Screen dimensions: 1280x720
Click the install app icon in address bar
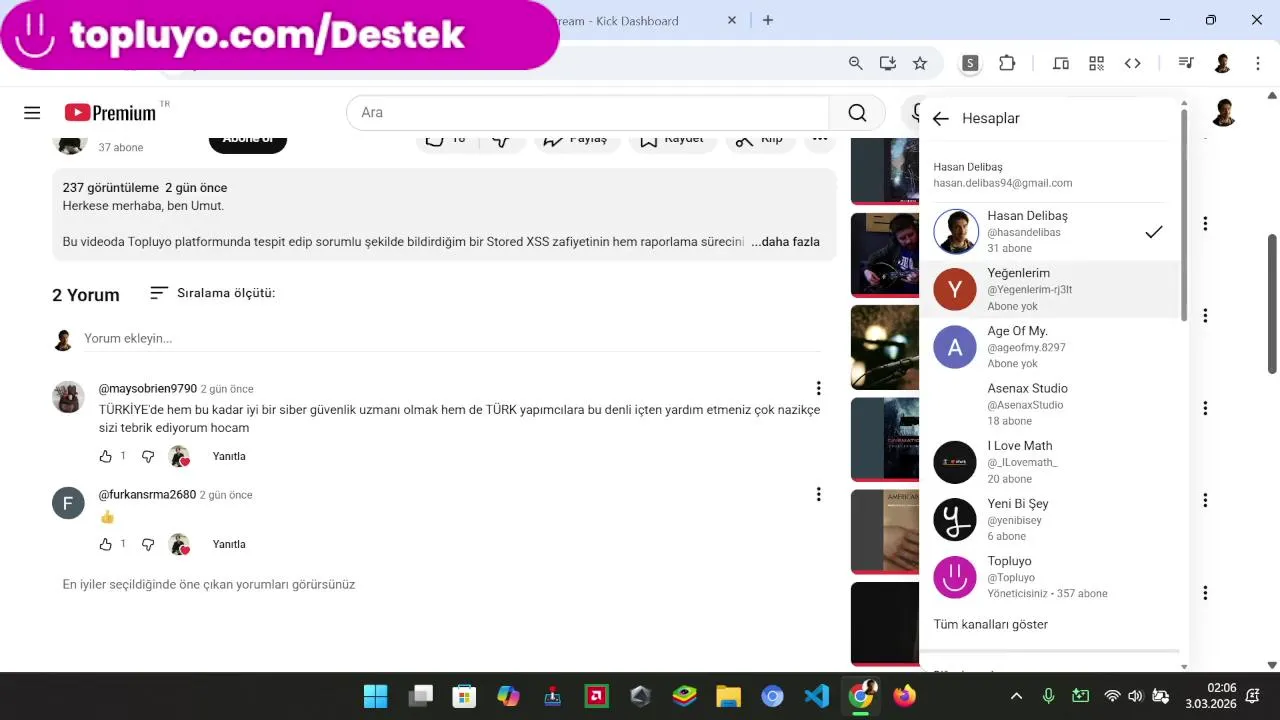(888, 63)
